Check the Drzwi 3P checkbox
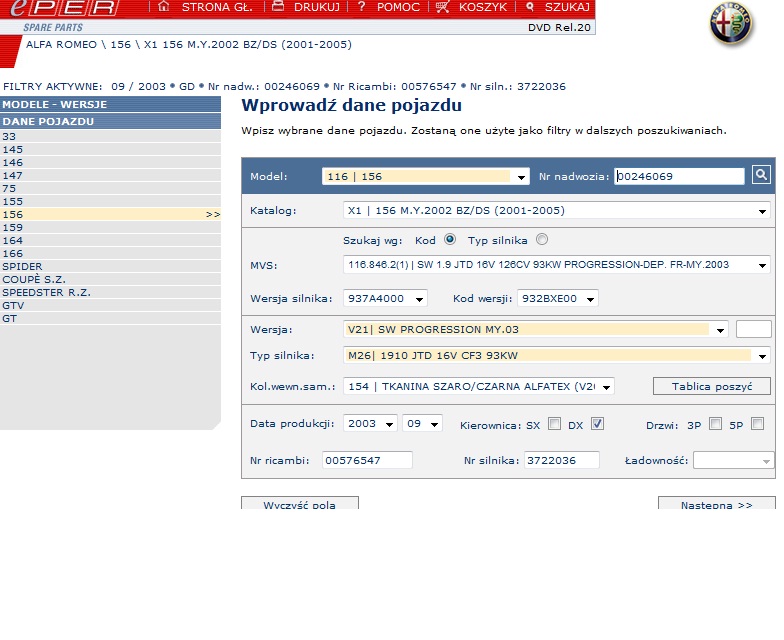784x640 pixels. pos(716,424)
